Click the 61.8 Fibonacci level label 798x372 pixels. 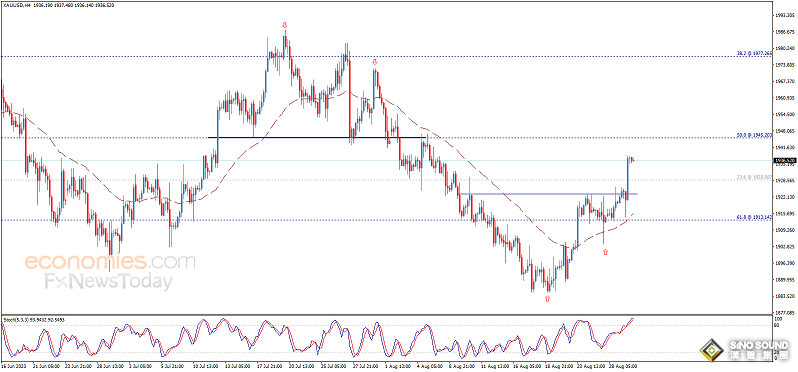point(754,217)
